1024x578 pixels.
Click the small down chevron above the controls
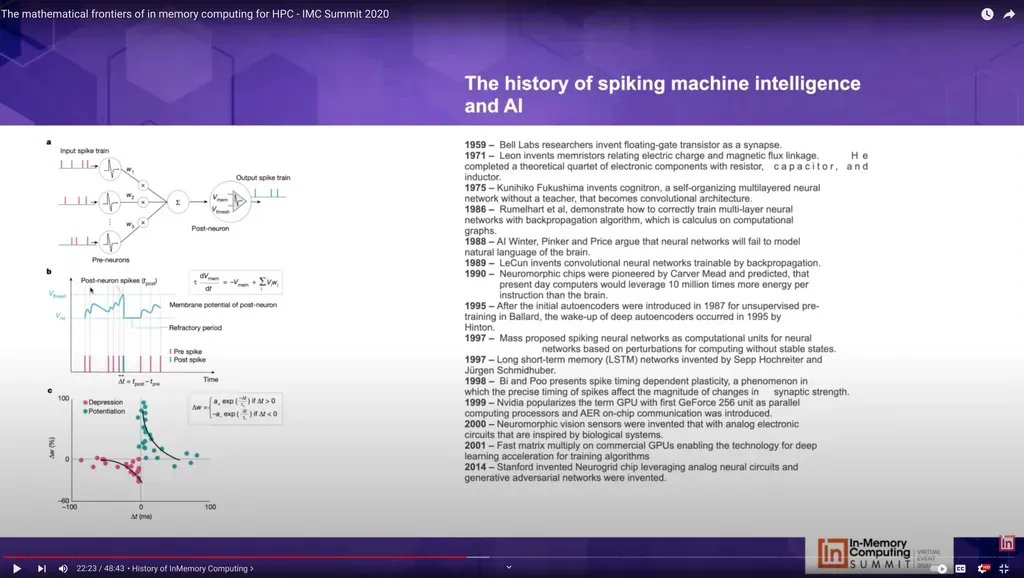(509, 567)
